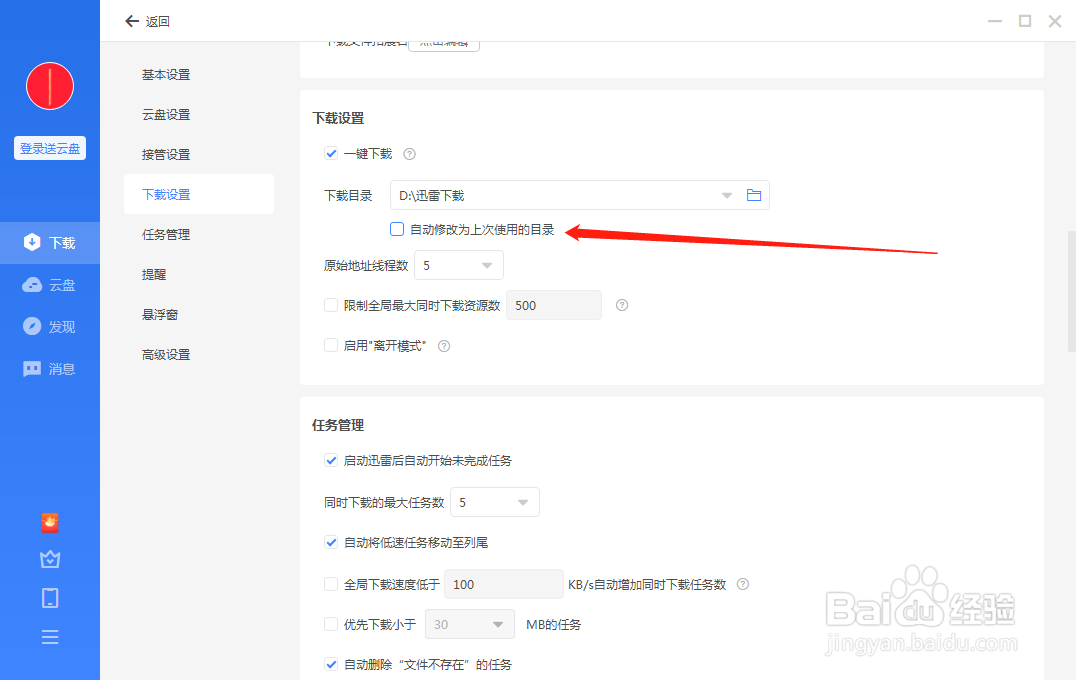
Task: Open the VIP crown icon in sidebar
Action: (x=50, y=560)
